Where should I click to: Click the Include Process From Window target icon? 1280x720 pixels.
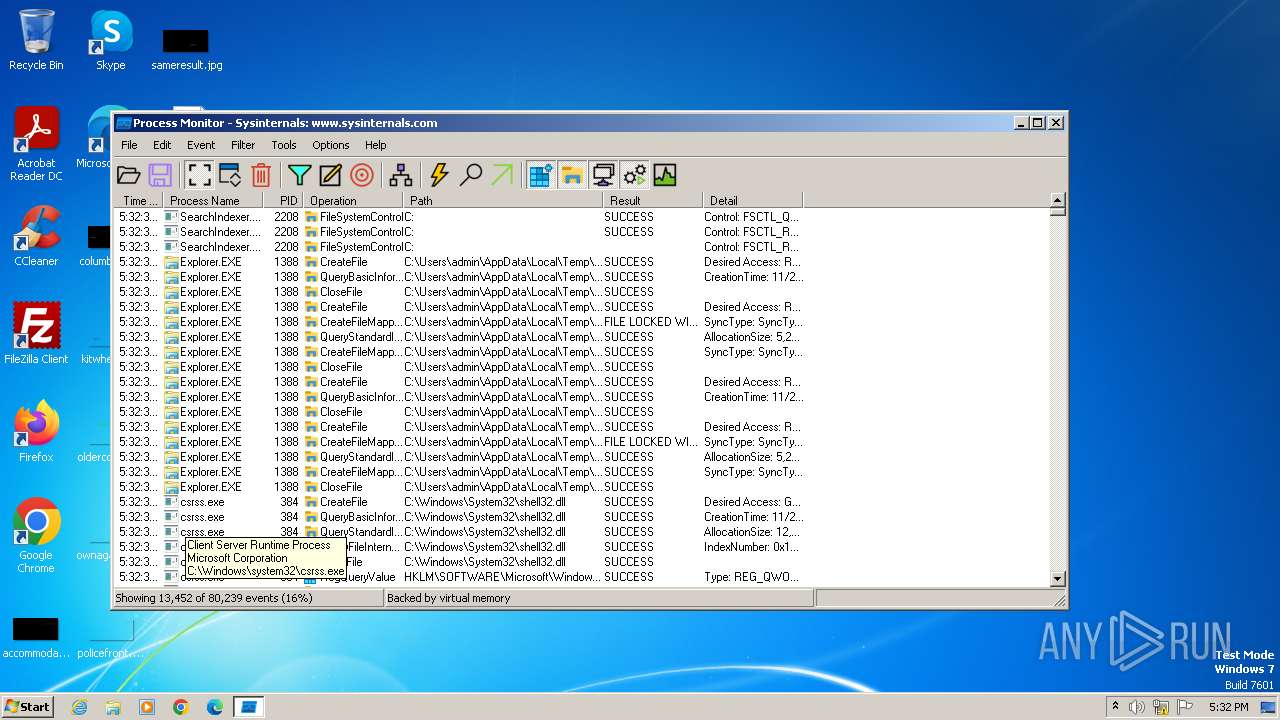(362, 176)
